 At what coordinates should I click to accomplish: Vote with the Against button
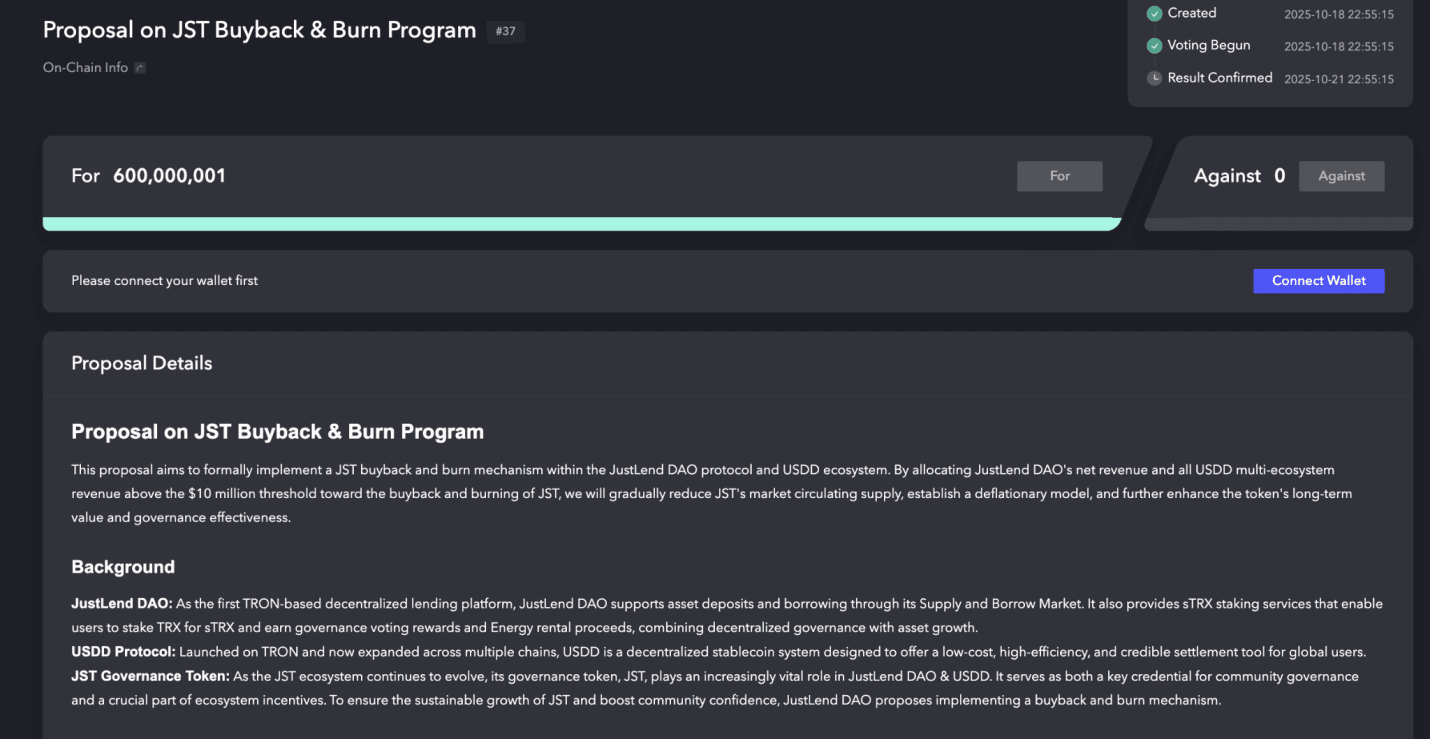pos(1342,176)
